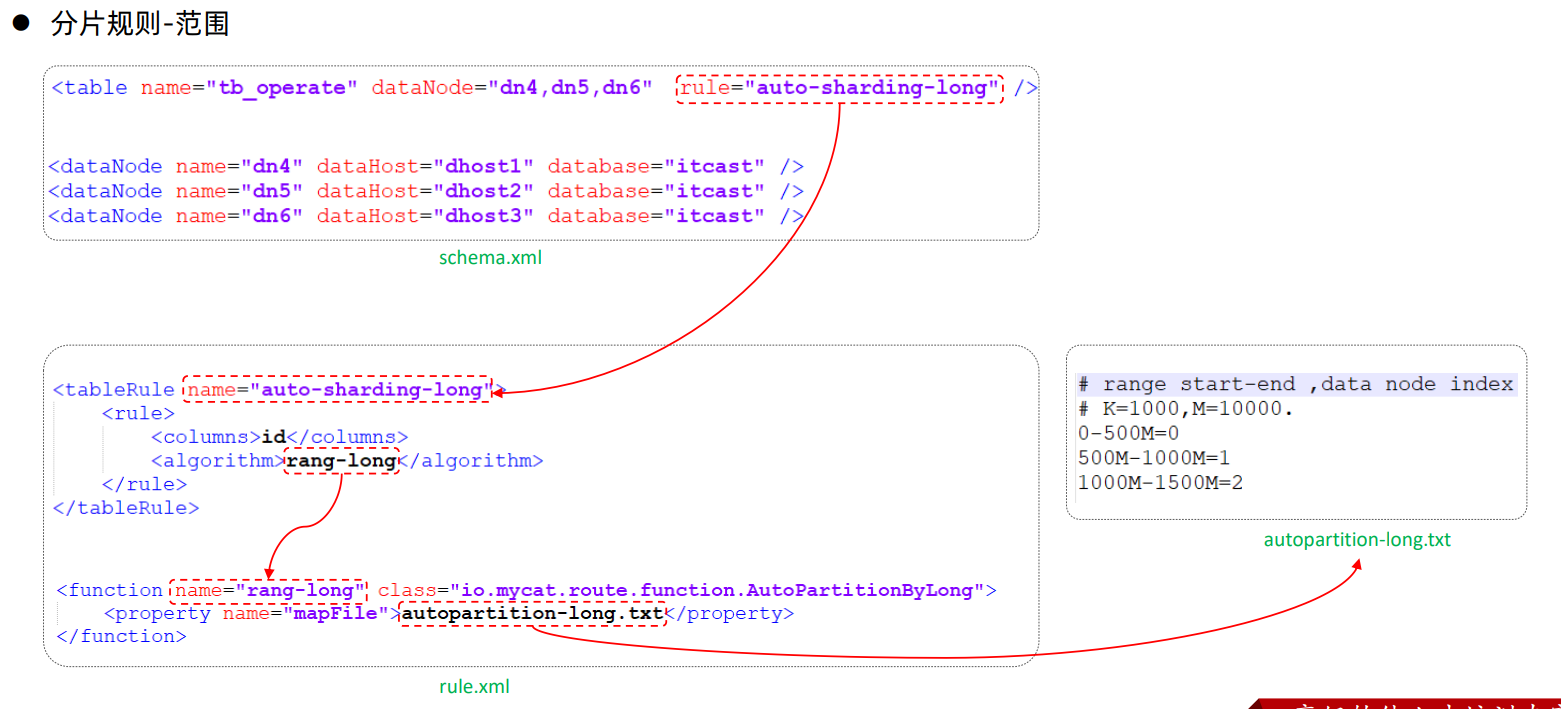Click the tableRule name="auto-sharding-long" box
This screenshot has width=1561, height=709.
click(339, 390)
